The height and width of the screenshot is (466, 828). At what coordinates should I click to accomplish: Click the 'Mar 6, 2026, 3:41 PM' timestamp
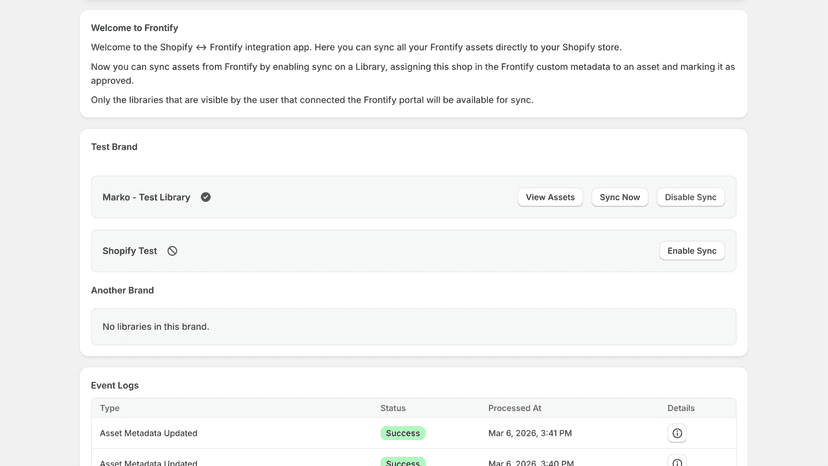(530, 433)
